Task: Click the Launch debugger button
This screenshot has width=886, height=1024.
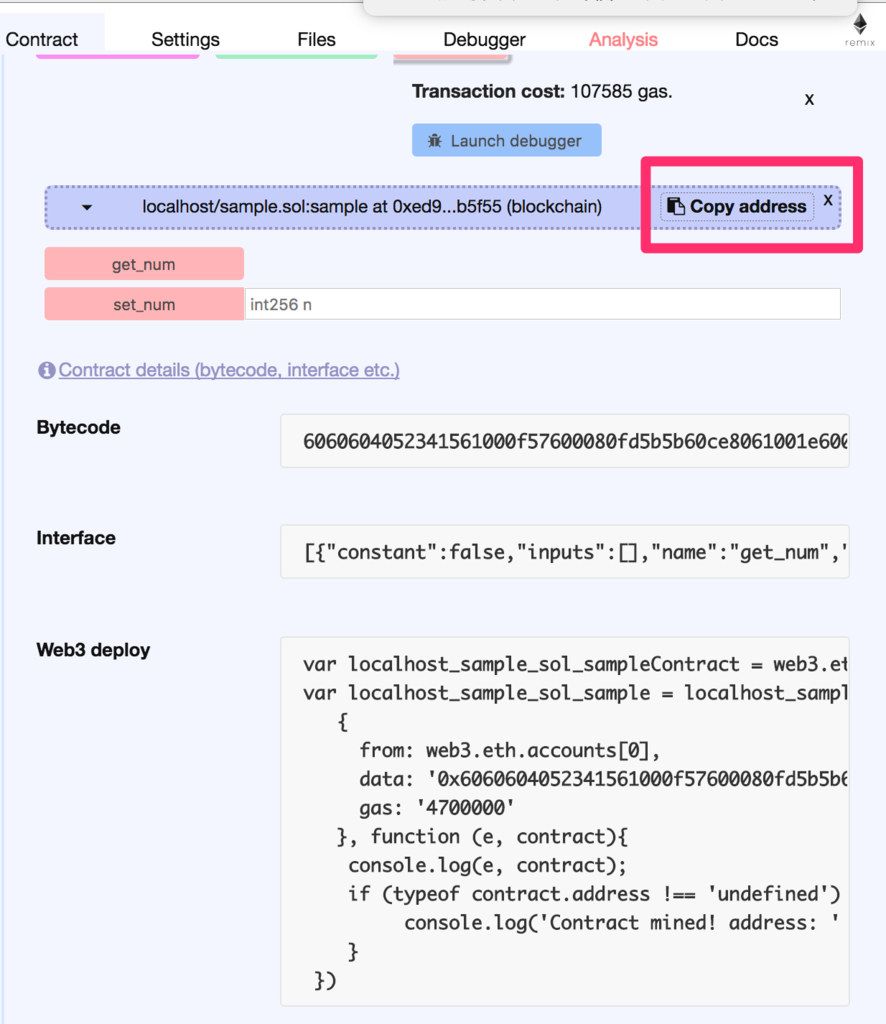Action: [x=507, y=140]
